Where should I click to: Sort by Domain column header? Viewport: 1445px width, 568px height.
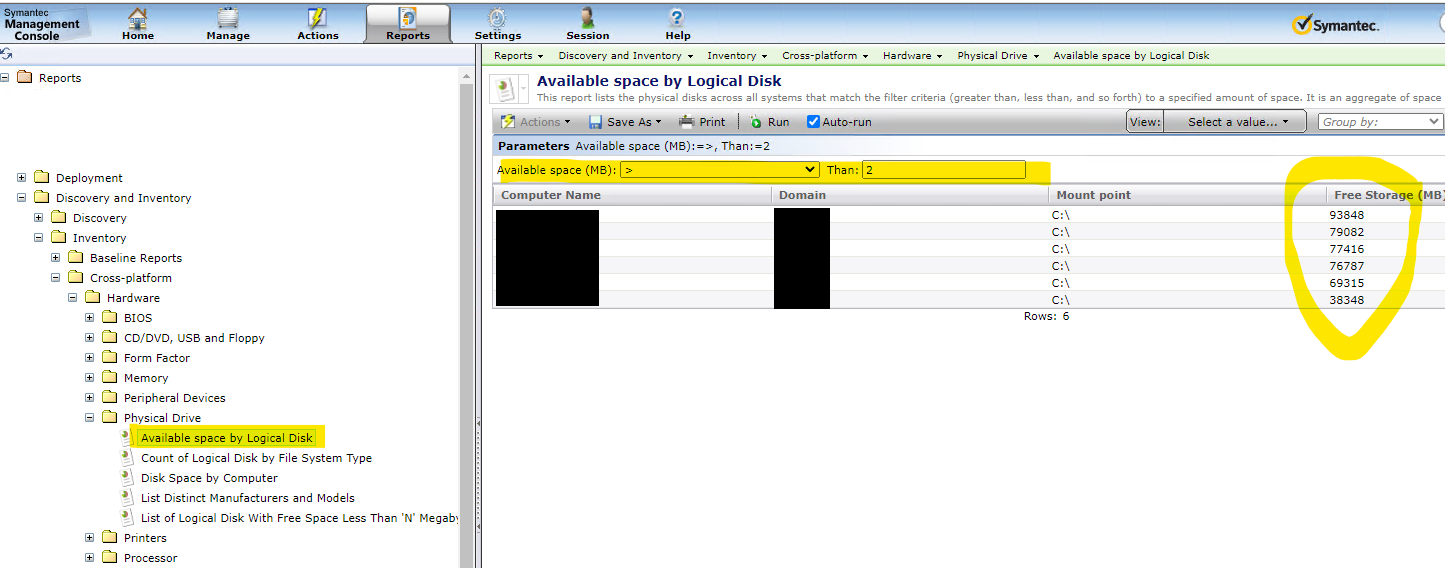[802, 195]
